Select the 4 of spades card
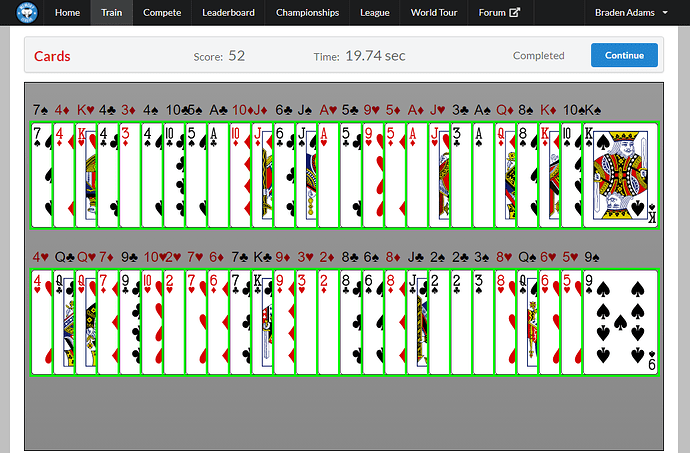This screenshot has width=690, height=453. click(x=152, y=175)
